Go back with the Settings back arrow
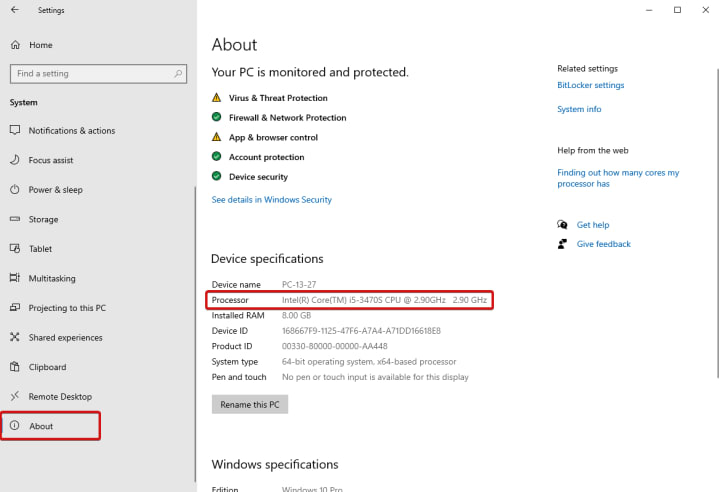The image size is (720, 492). [x=15, y=10]
